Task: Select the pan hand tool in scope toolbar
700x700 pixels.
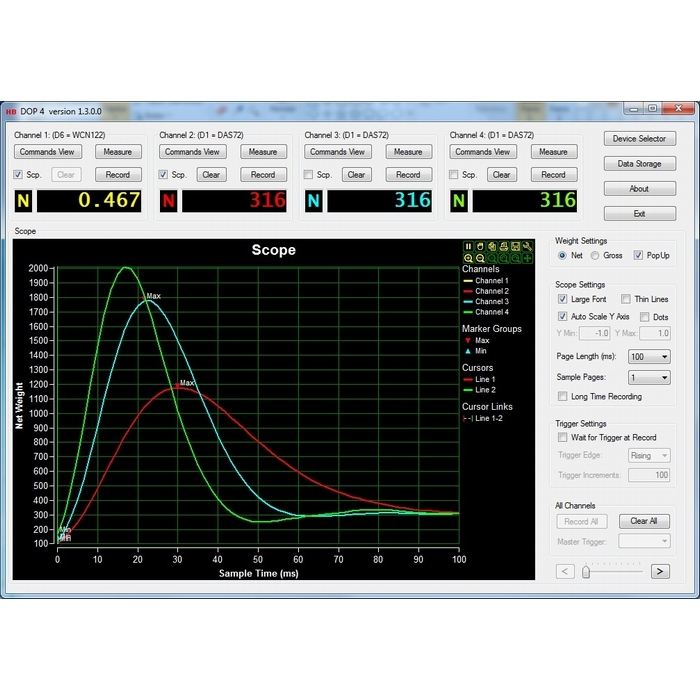Action: (479, 246)
